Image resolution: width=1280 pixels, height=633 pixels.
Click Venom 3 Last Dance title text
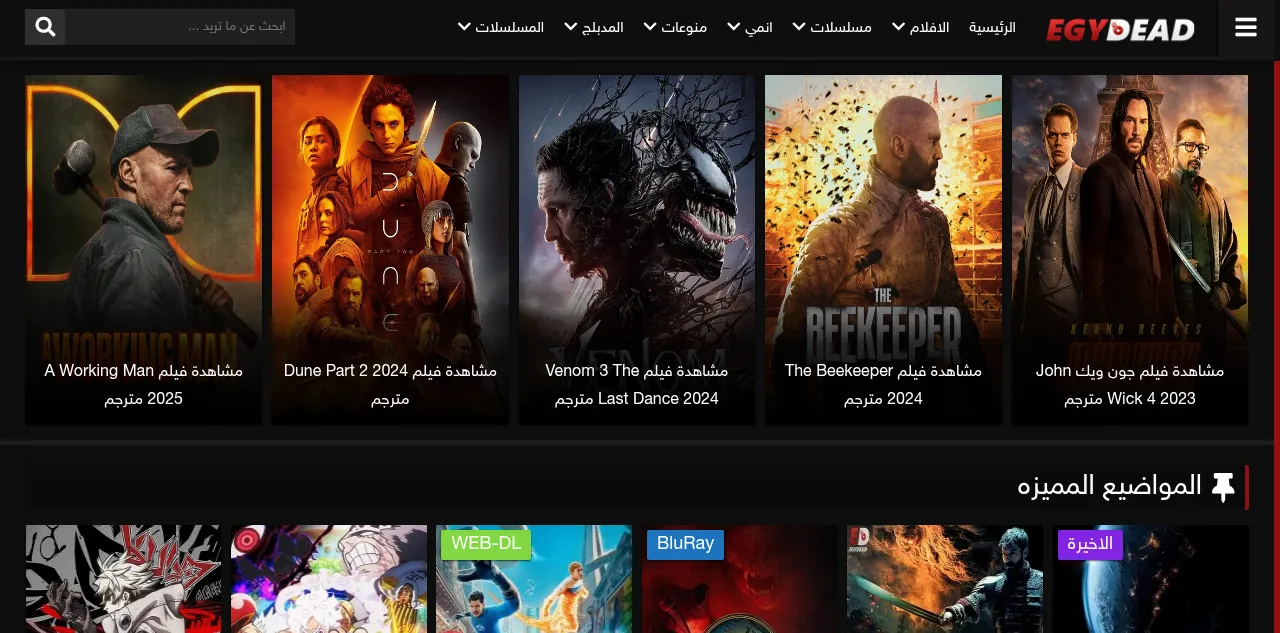click(x=637, y=385)
